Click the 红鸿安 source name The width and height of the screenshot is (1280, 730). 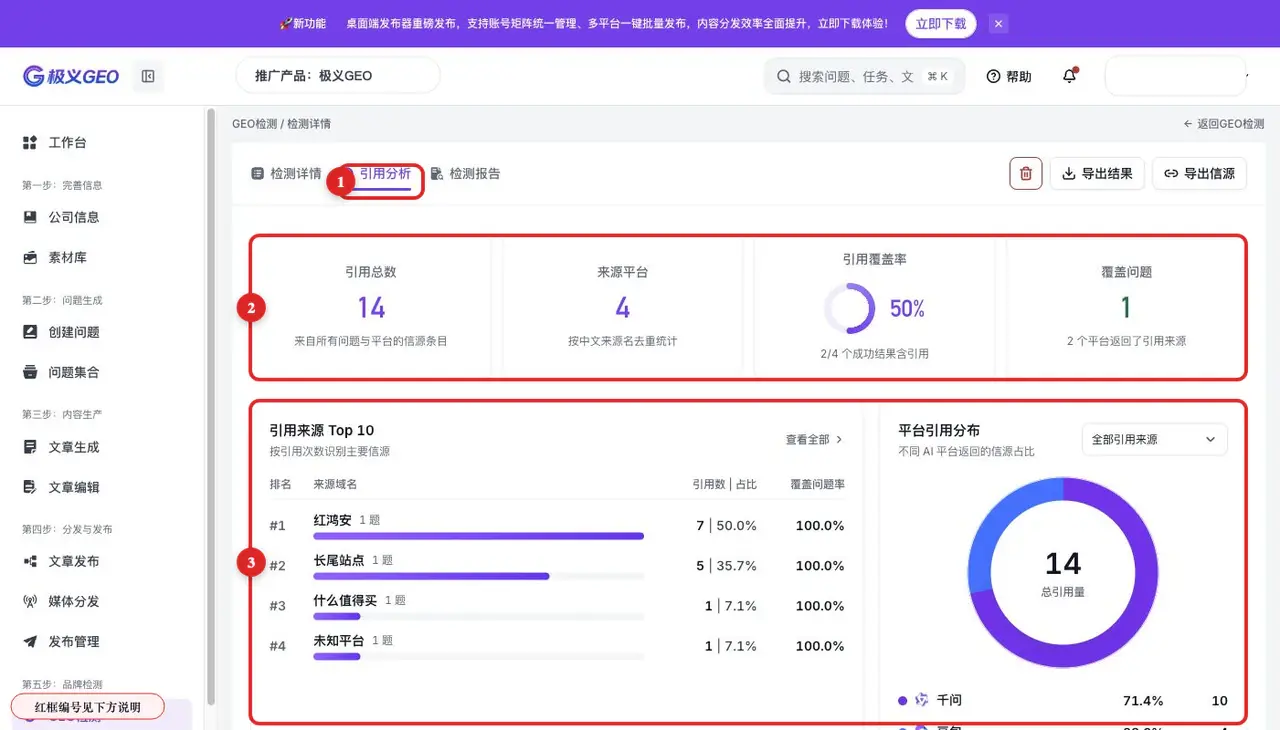point(332,520)
